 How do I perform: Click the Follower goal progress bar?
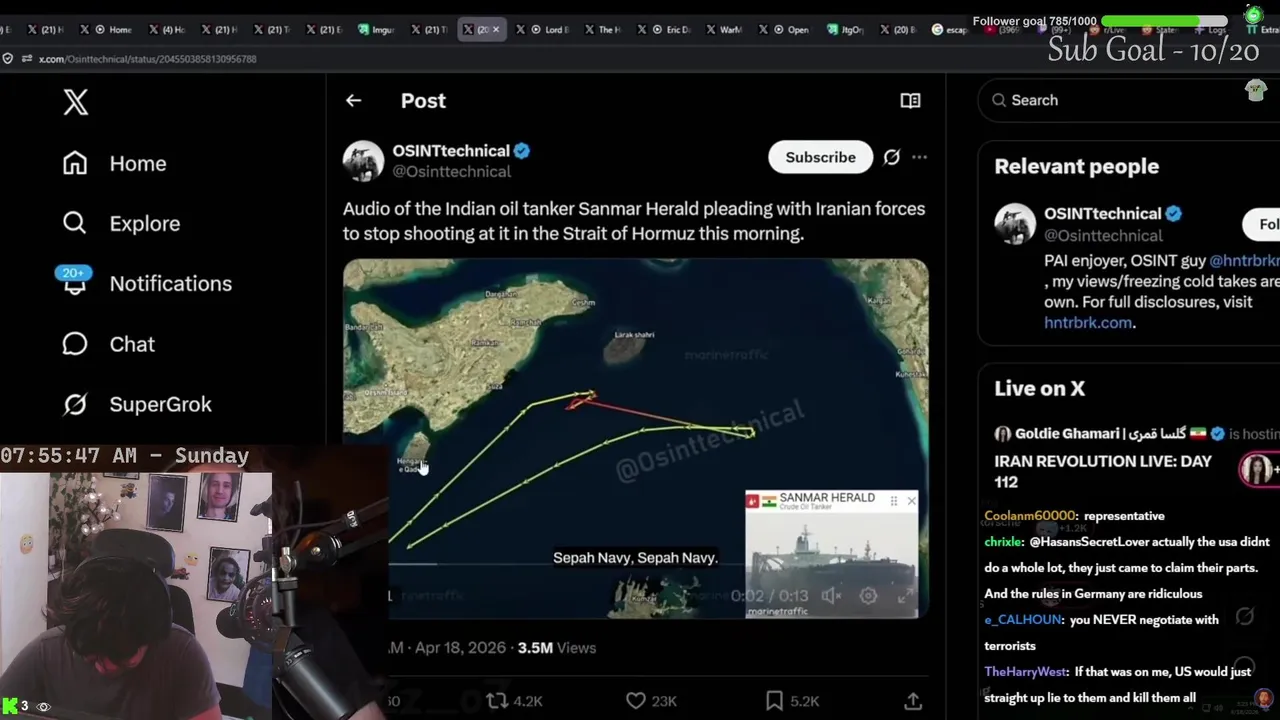coord(1164,21)
